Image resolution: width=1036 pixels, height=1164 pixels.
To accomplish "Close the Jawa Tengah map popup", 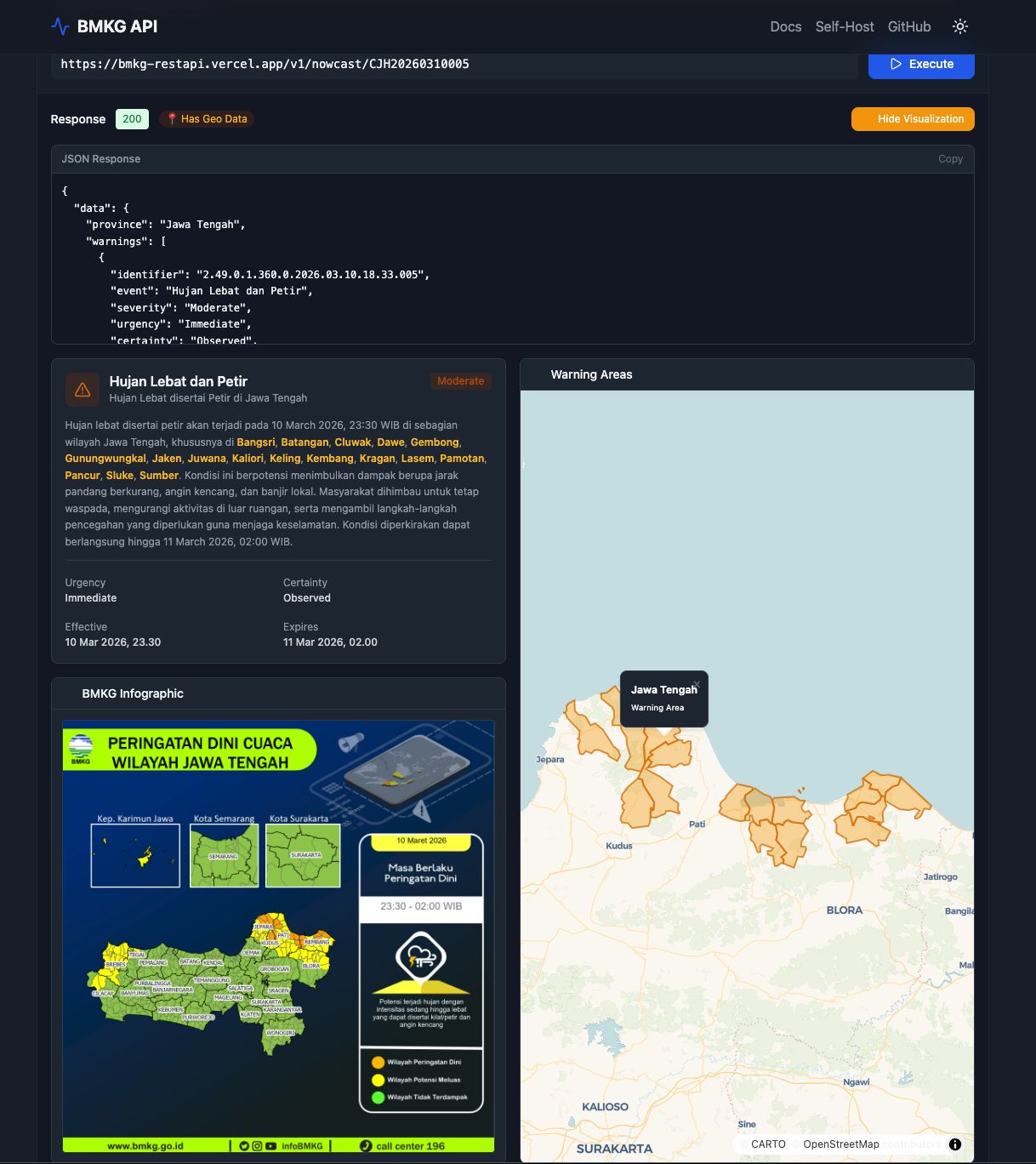I will 697,684.
